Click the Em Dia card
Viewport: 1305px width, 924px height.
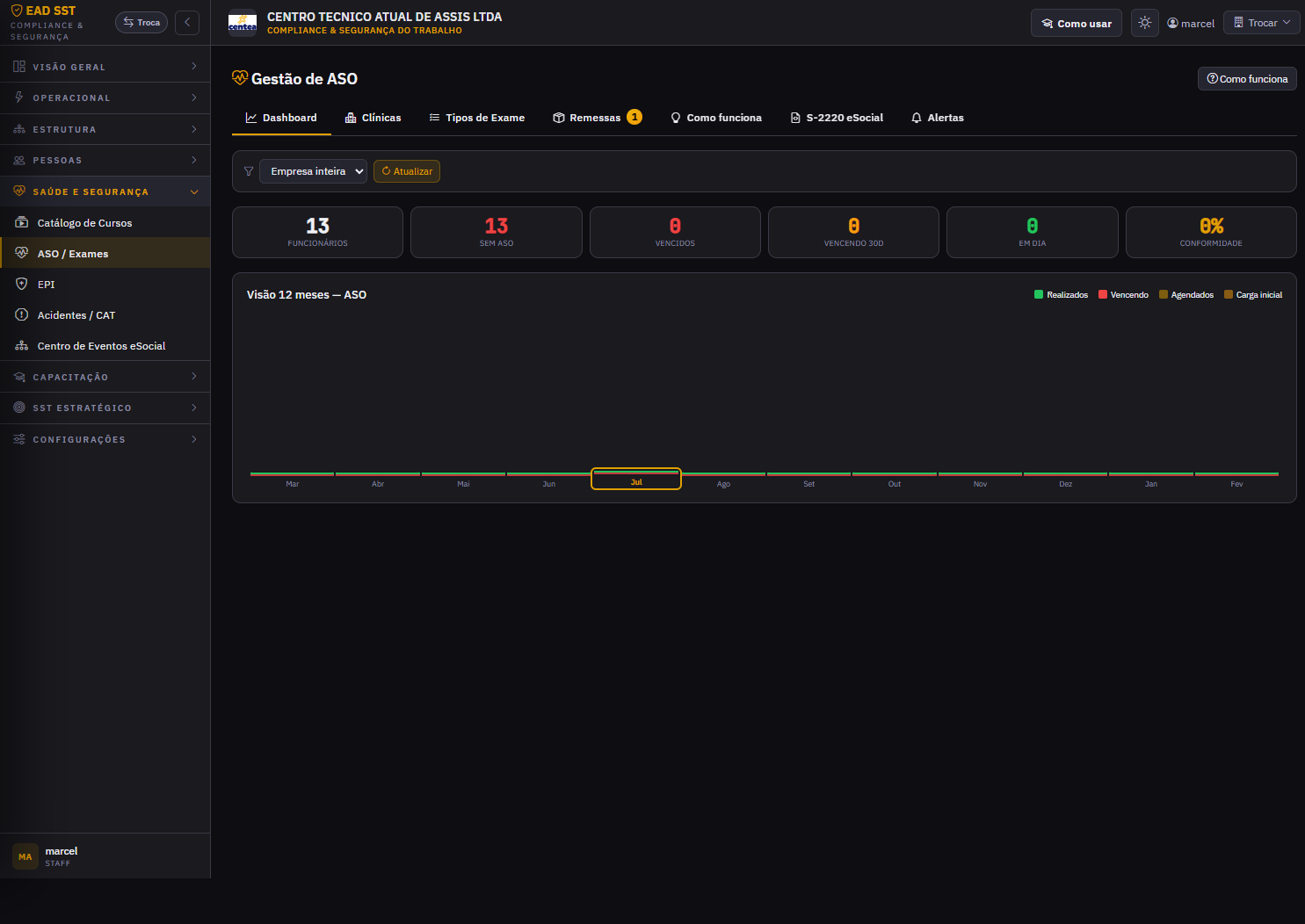[1033, 232]
